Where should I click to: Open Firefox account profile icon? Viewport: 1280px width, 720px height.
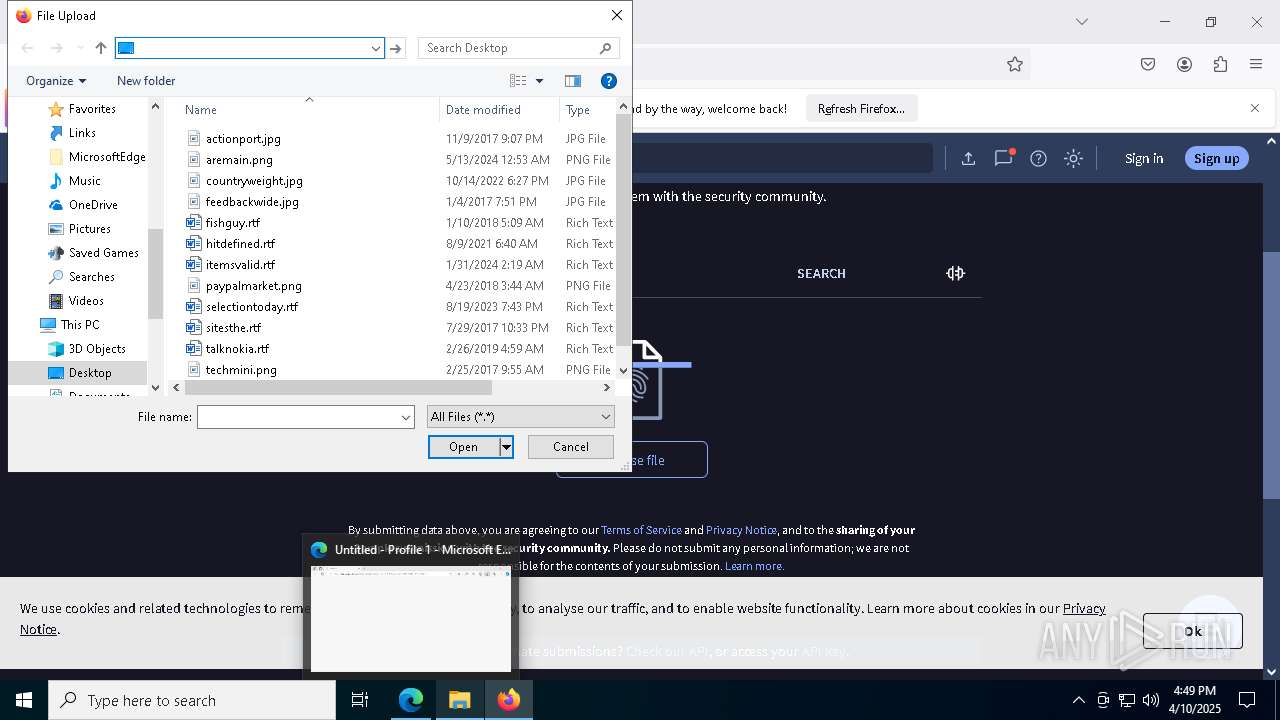tap(1184, 64)
